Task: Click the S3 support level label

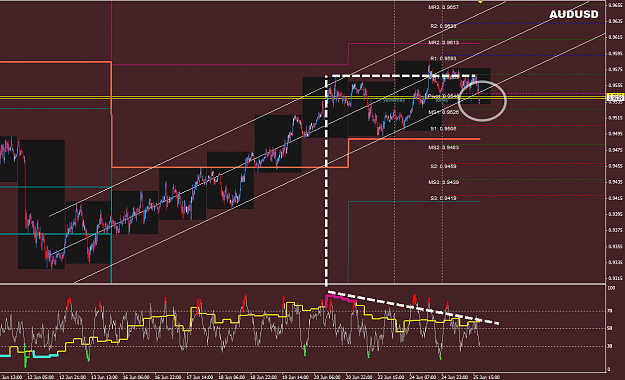Action: [443, 198]
